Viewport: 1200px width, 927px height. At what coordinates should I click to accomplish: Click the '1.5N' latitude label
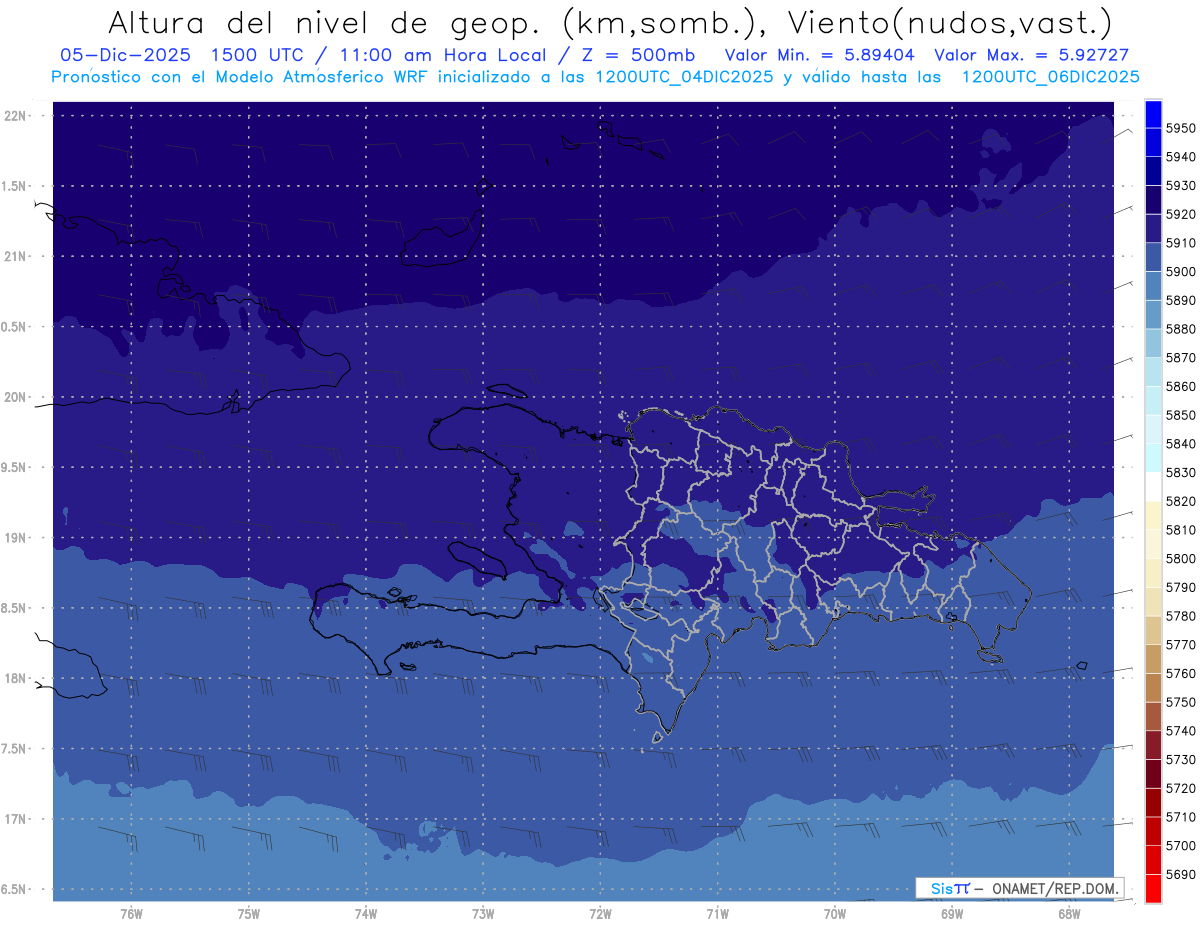(15, 186)
